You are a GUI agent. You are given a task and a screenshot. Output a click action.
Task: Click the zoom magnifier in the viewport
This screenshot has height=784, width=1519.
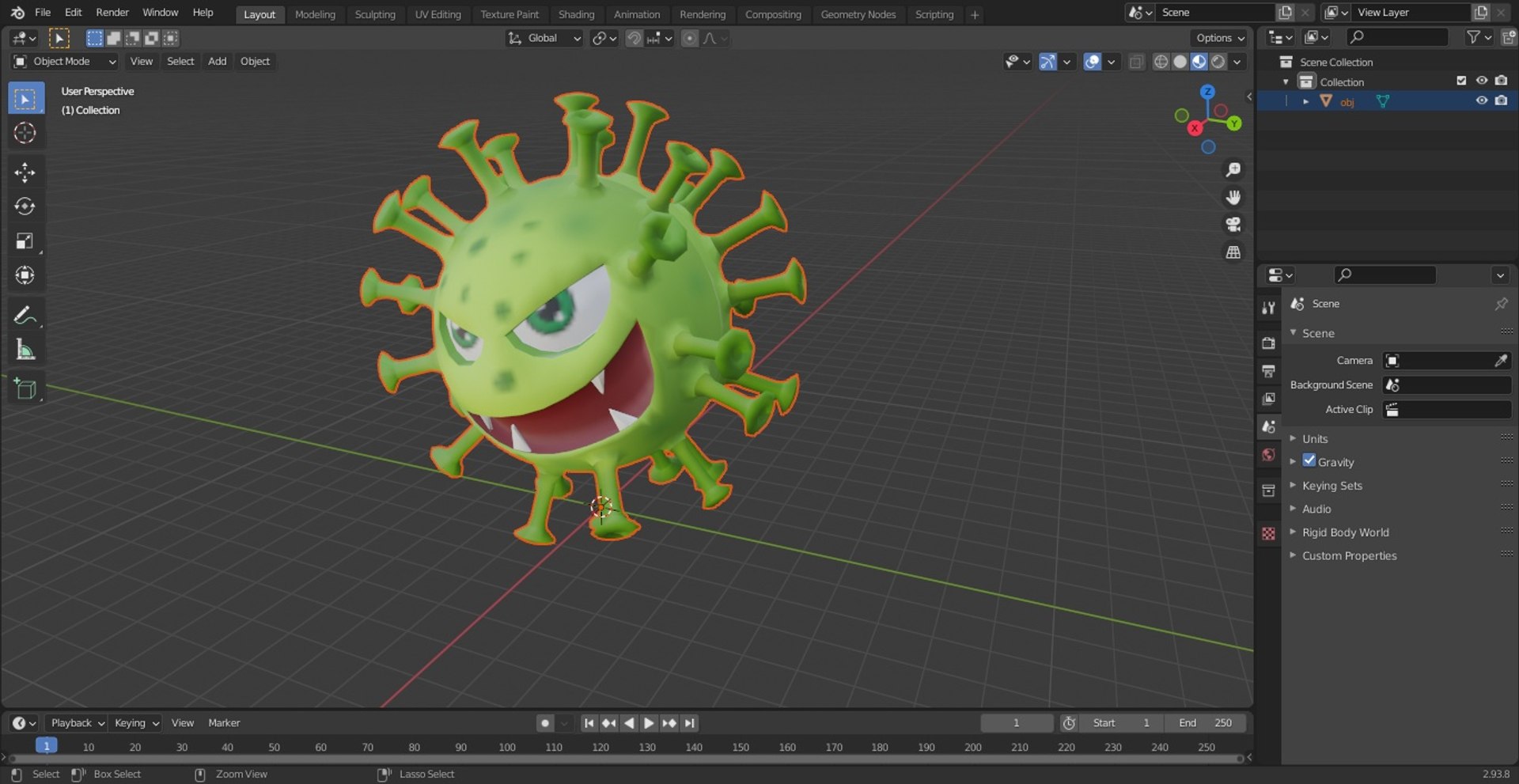[1233, 170]
